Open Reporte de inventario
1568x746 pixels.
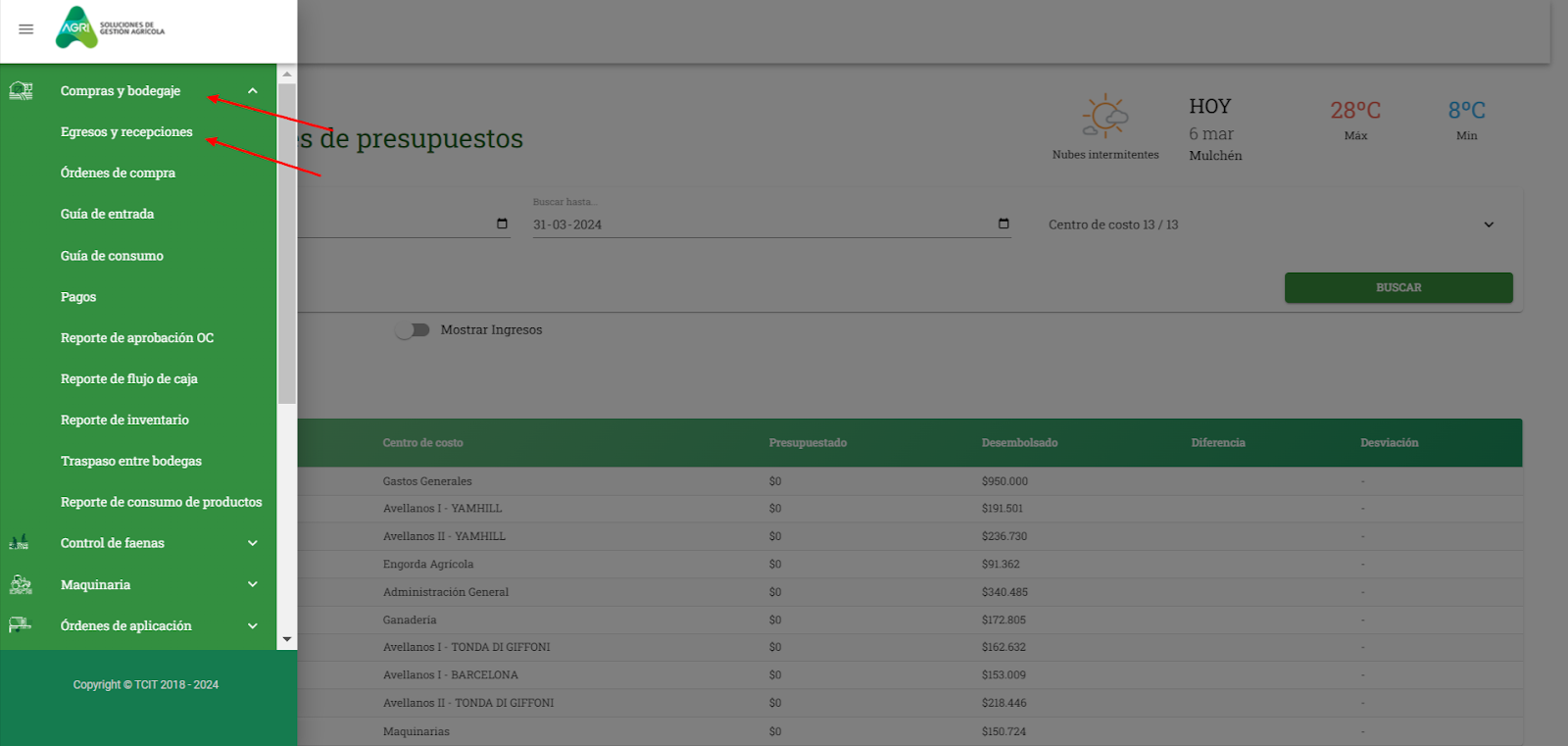(x=124, y=420)
